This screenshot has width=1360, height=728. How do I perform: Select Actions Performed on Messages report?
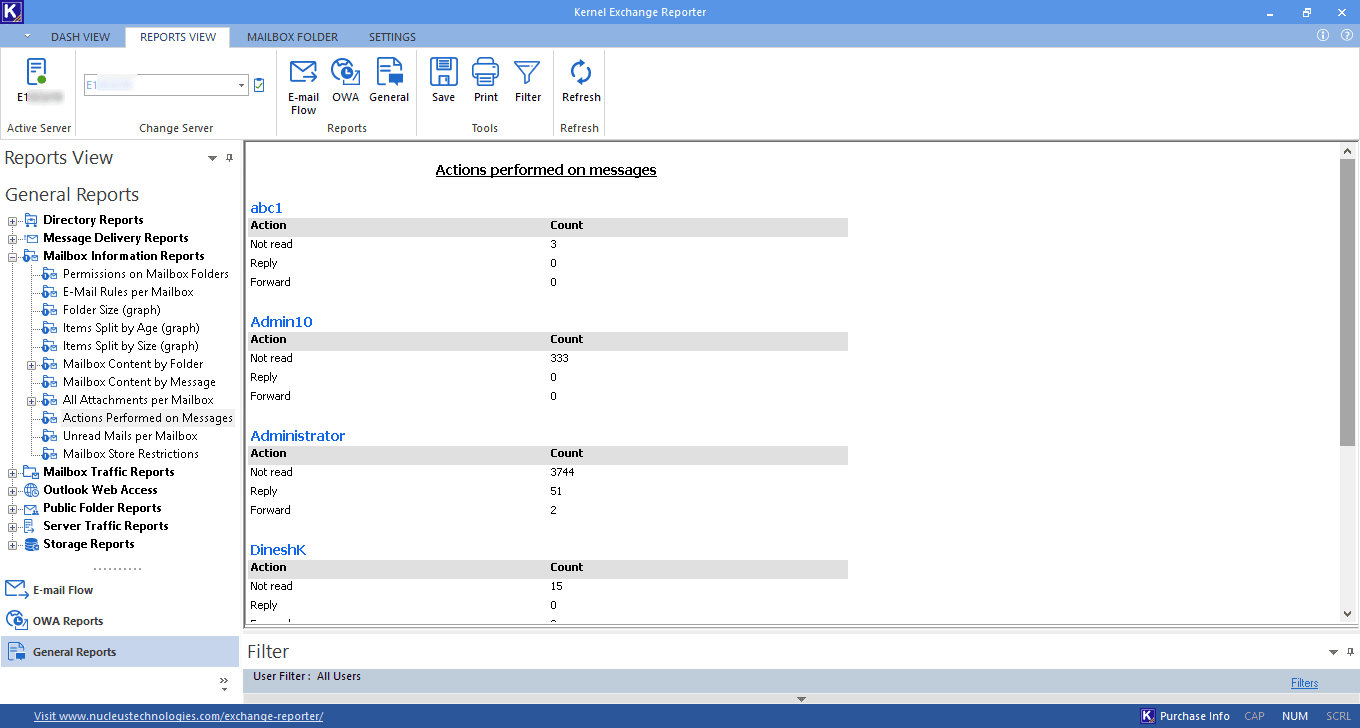pos(148,418)
